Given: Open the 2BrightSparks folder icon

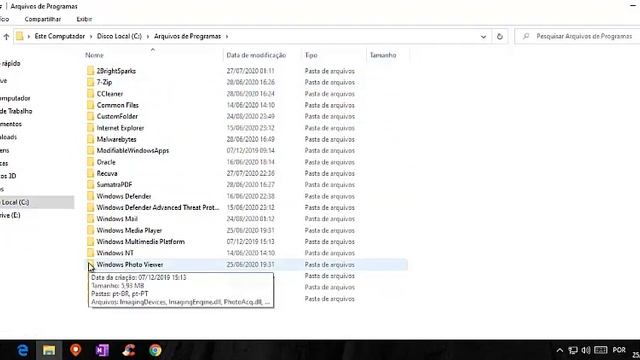Looking at the screenshot, I should pos(90,71).
